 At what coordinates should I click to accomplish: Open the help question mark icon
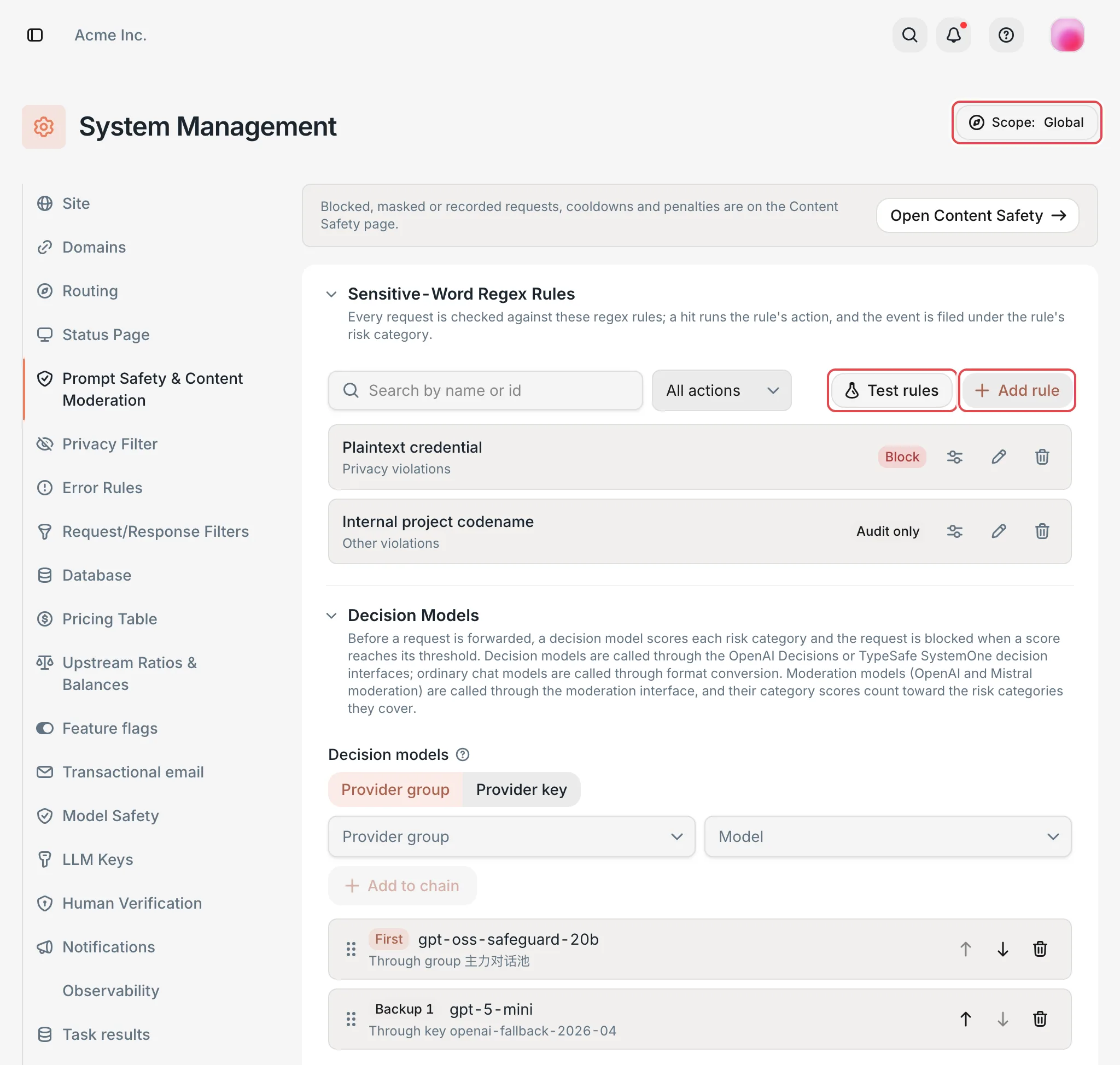coord(1006,35)
